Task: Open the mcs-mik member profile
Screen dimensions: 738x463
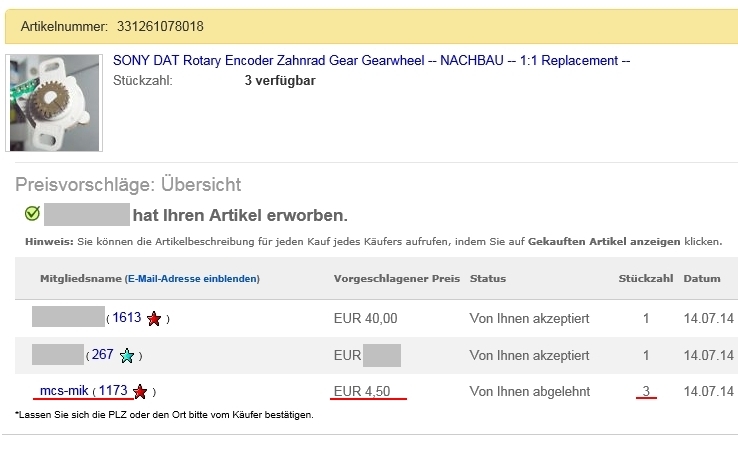Action: [x=65, y=391]
